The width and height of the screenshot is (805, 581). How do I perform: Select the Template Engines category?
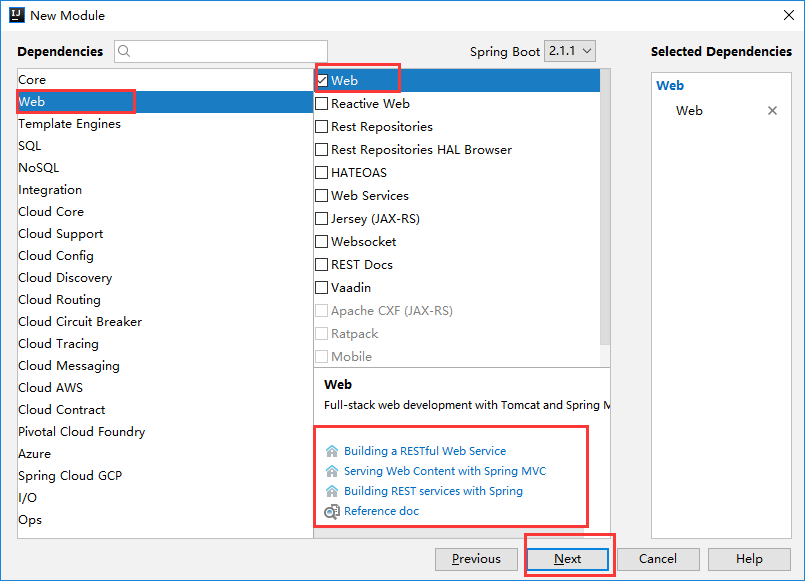tap(70, 123)
